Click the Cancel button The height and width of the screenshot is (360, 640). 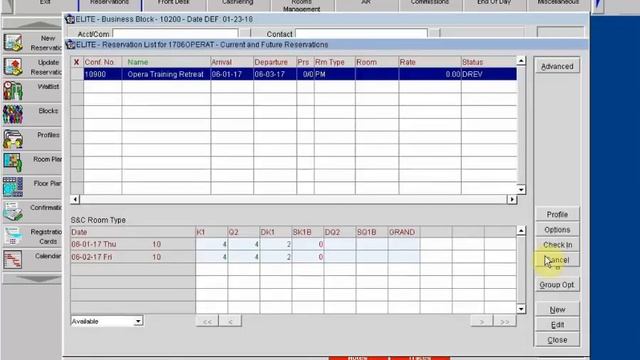pyautogui.click(x=557, y=260)
